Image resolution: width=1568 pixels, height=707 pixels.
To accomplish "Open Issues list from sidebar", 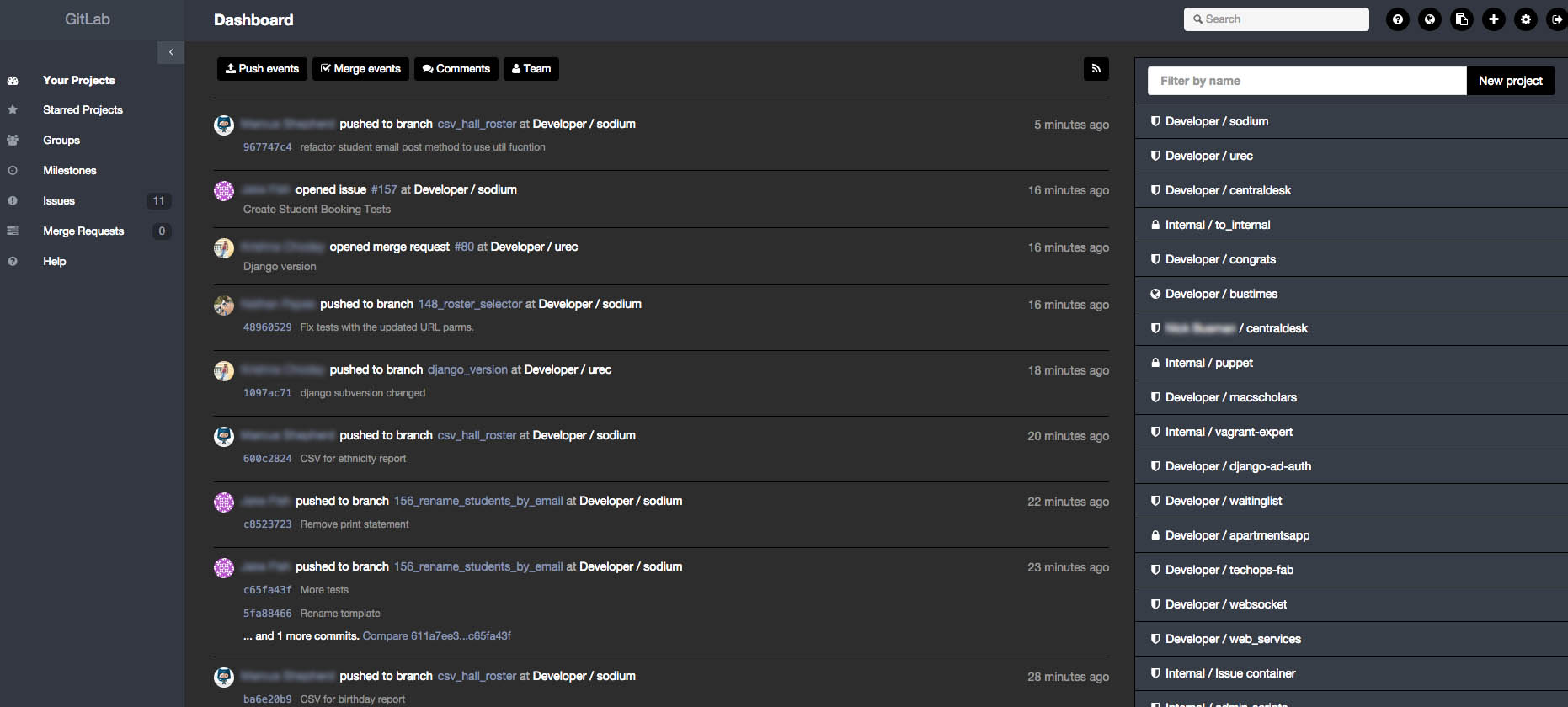I will 59,201.
